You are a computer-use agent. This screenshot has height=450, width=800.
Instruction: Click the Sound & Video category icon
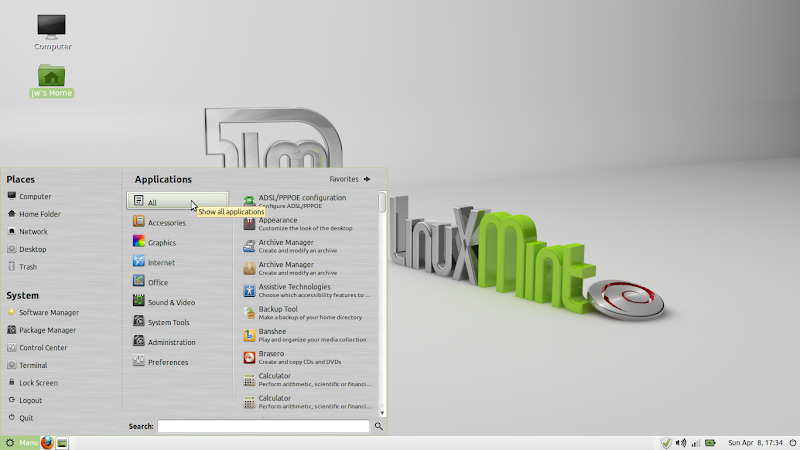coord(138,301)
